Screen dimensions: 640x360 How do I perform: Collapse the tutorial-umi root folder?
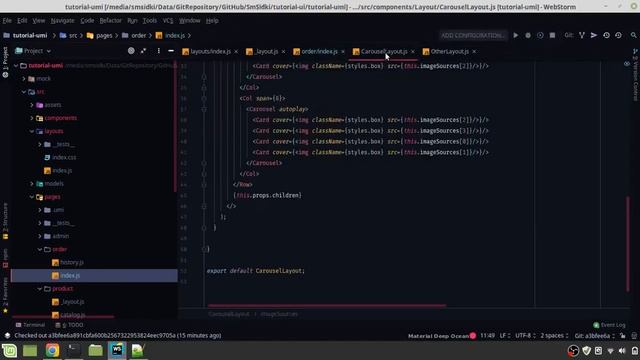(x=16, y=65)
